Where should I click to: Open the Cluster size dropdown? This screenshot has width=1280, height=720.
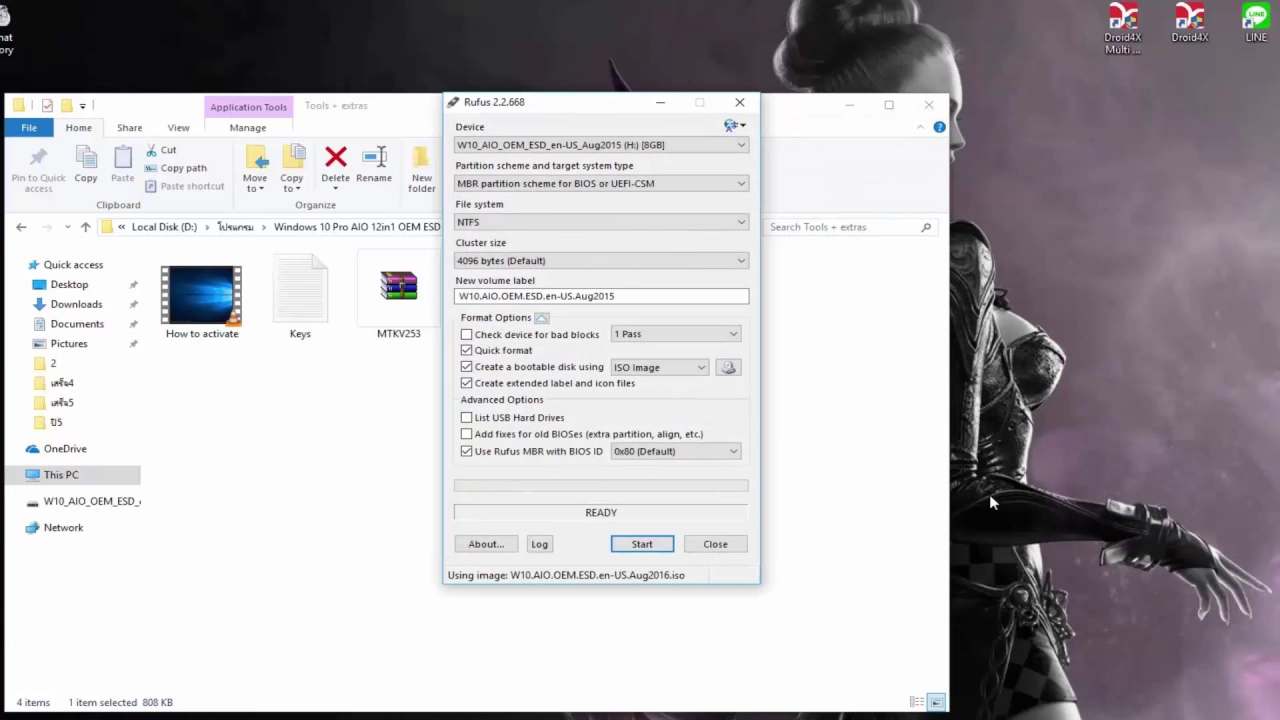pyautogui.click(x=601, y=260)
